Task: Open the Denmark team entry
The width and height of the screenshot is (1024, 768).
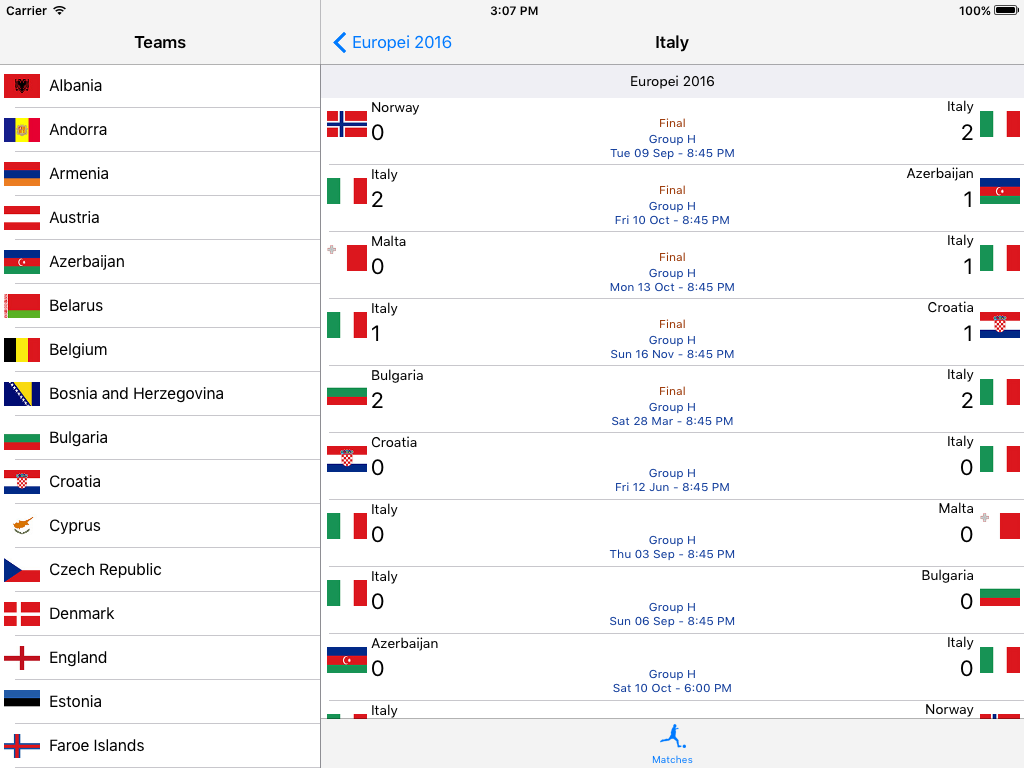Action: (160, 614)
